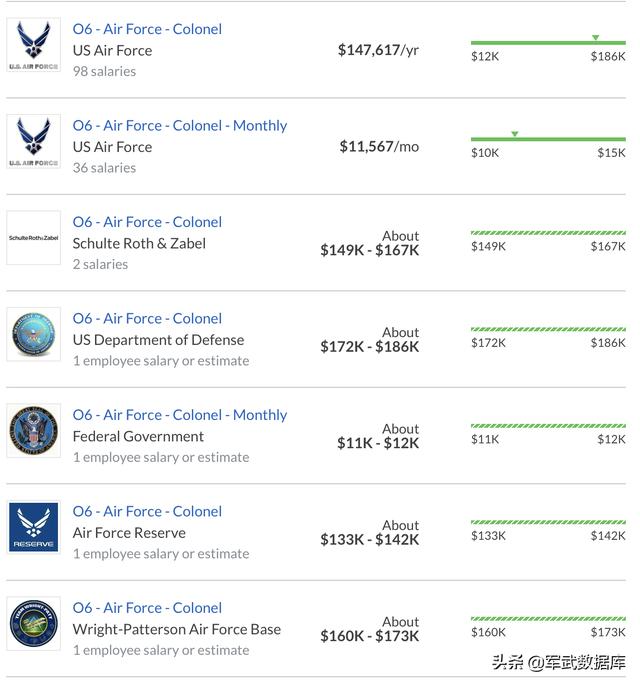This screenshot has height=685, width=640.
Task: Click the $11,567/mo salary figure
Action: click(379, 147)
